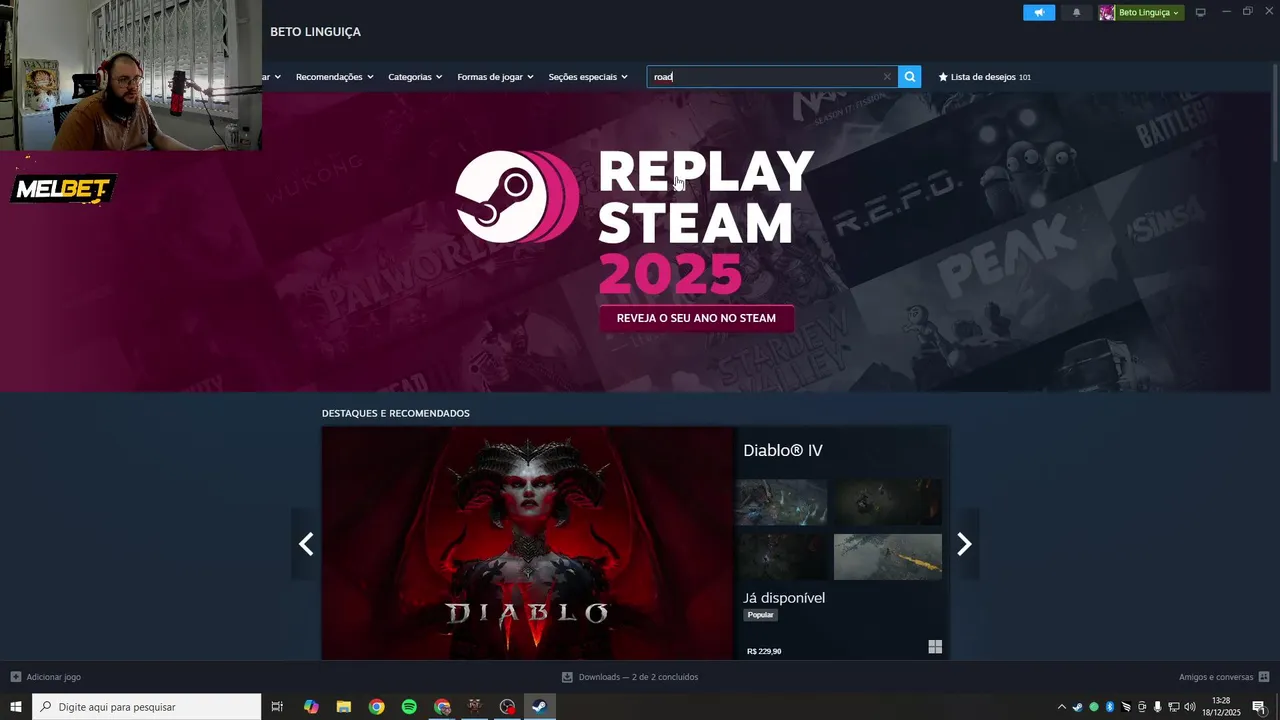1280x720 pixels.
Task: Click the Diablo IV main capsule image
Action: click(x=528, y=543)
